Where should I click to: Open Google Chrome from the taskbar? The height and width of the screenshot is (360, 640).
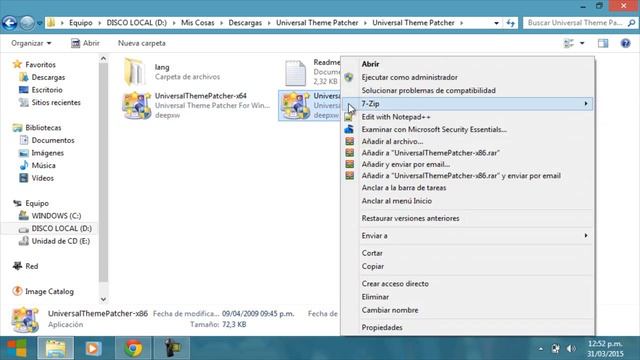tap(133, 348)
